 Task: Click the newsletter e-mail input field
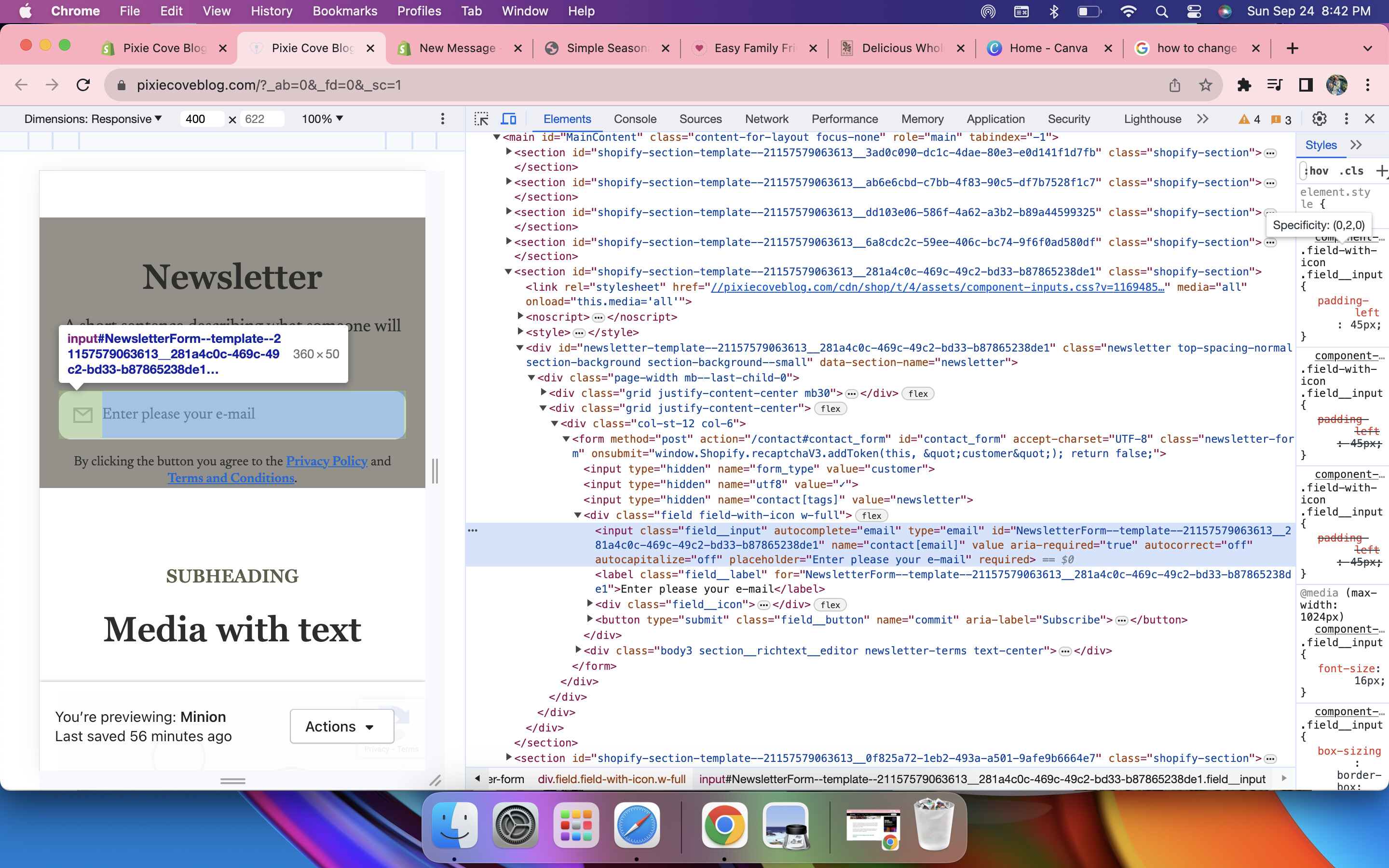pyautogui.click(x=253, y=414)
